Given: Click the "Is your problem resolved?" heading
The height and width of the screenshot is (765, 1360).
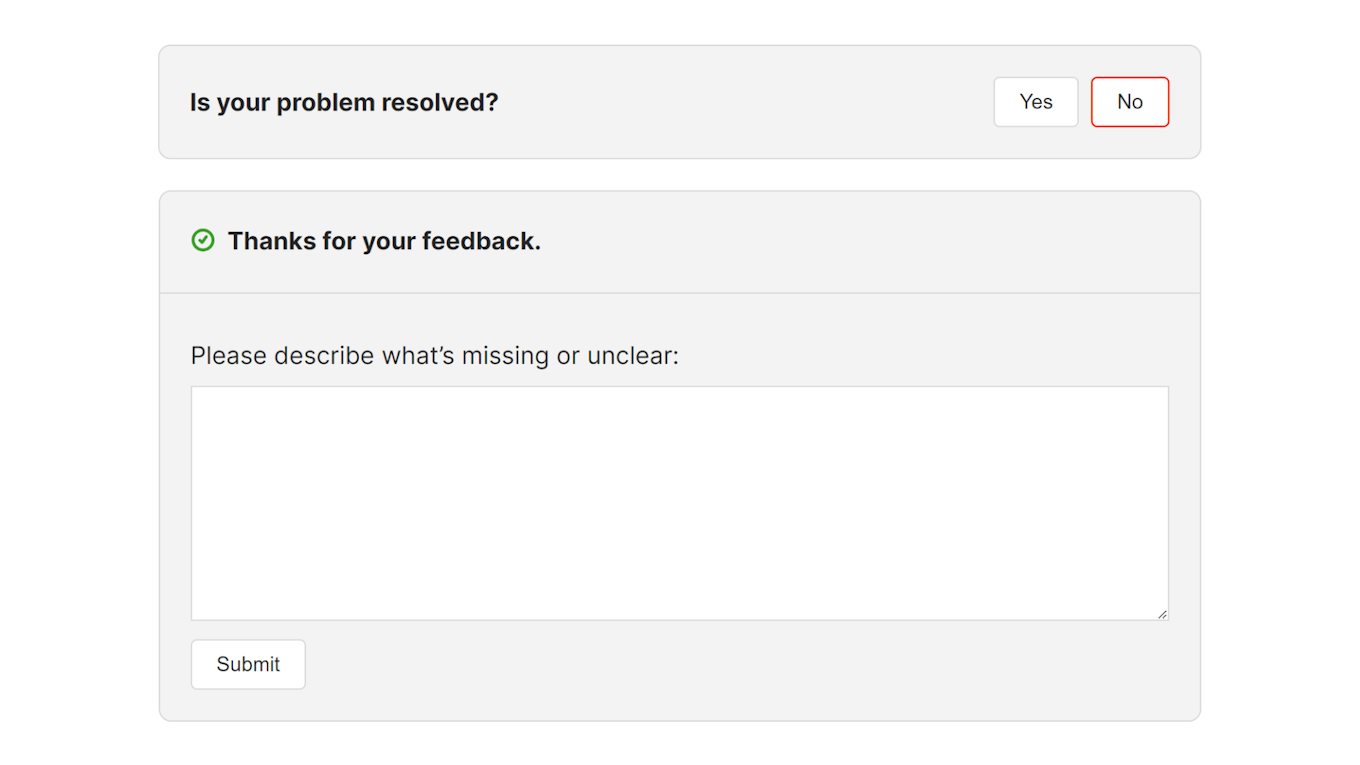Looking at the screenshot, I should (x=344, y=102).
